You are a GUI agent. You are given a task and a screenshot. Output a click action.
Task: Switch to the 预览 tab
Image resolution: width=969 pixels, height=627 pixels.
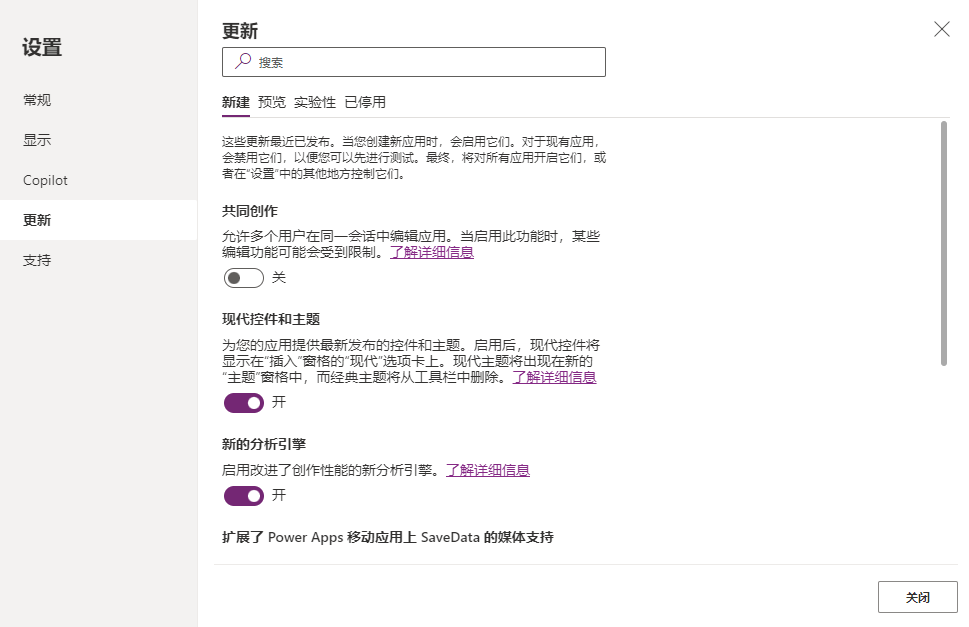coord(270,101)
